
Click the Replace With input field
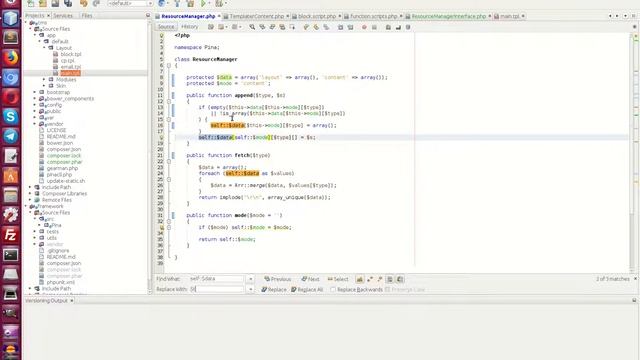(217, 289)
